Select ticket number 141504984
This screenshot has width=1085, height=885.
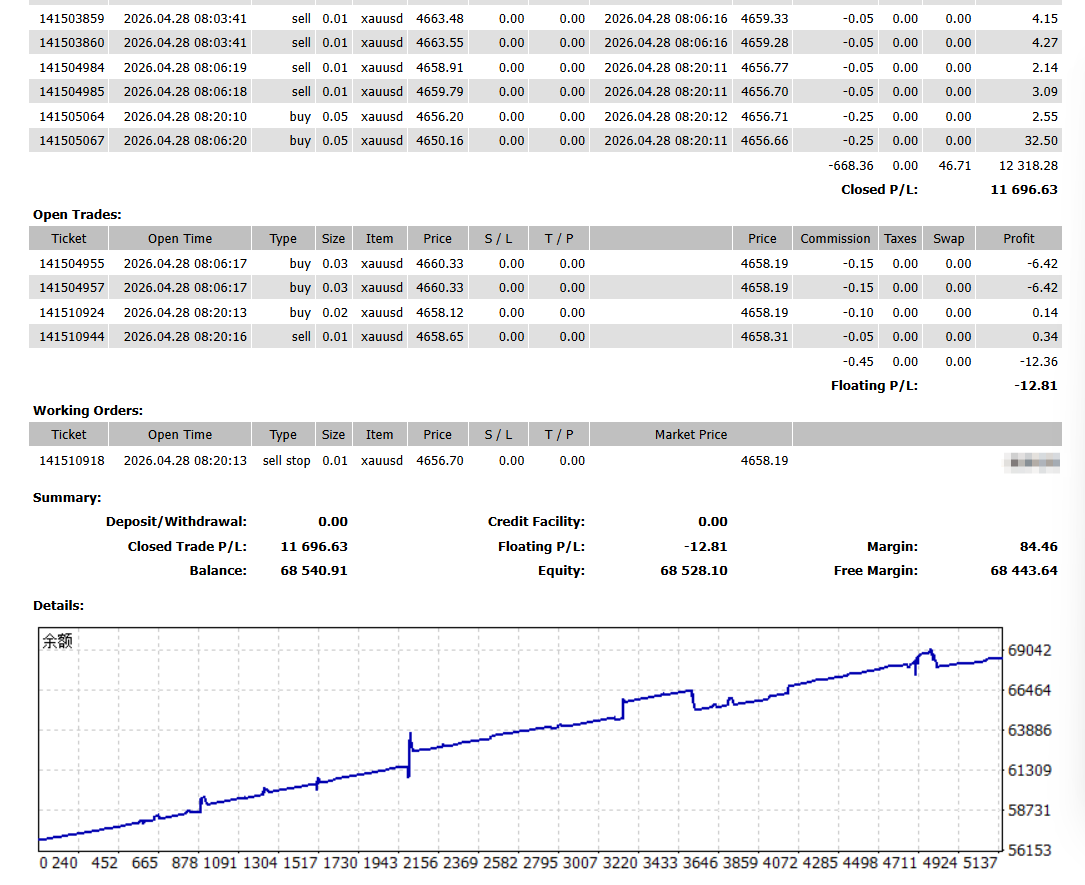pyautogui.click(x=71, y=68)
